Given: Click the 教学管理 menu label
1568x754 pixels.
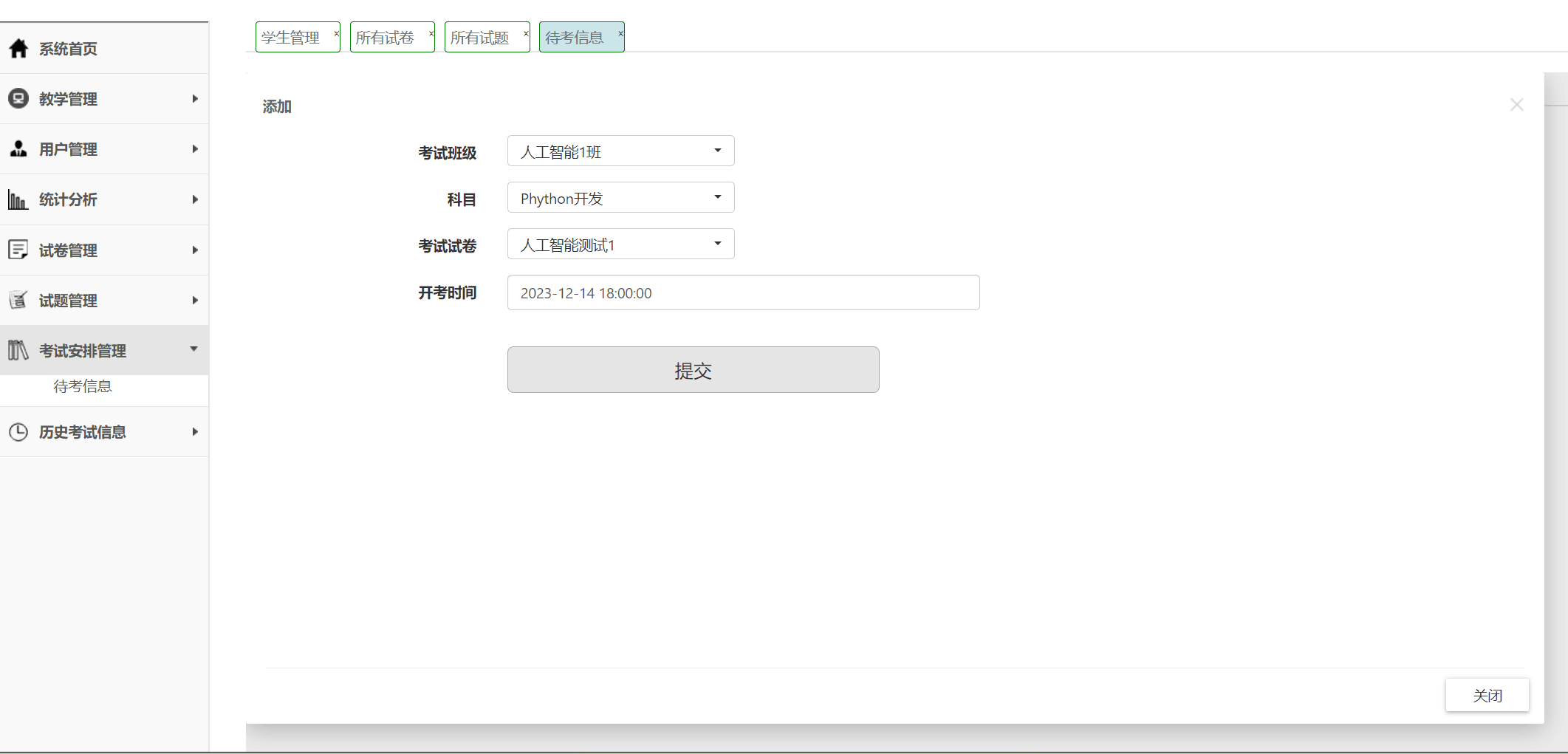Looking at the screenshot, I should click(68, 99).
